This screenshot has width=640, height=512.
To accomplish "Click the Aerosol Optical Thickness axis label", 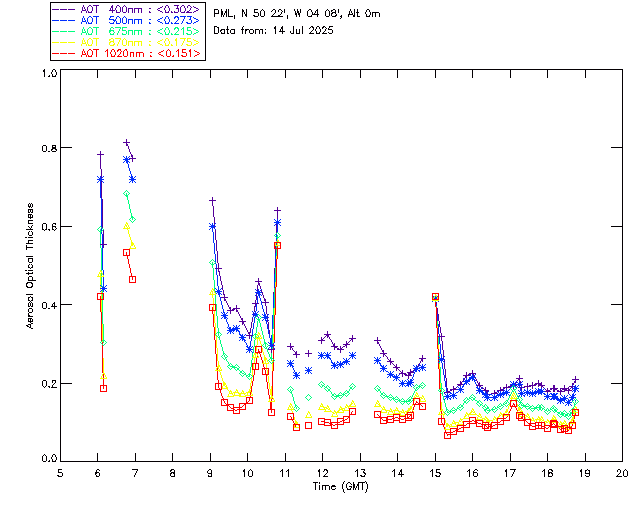I will 30,266.
